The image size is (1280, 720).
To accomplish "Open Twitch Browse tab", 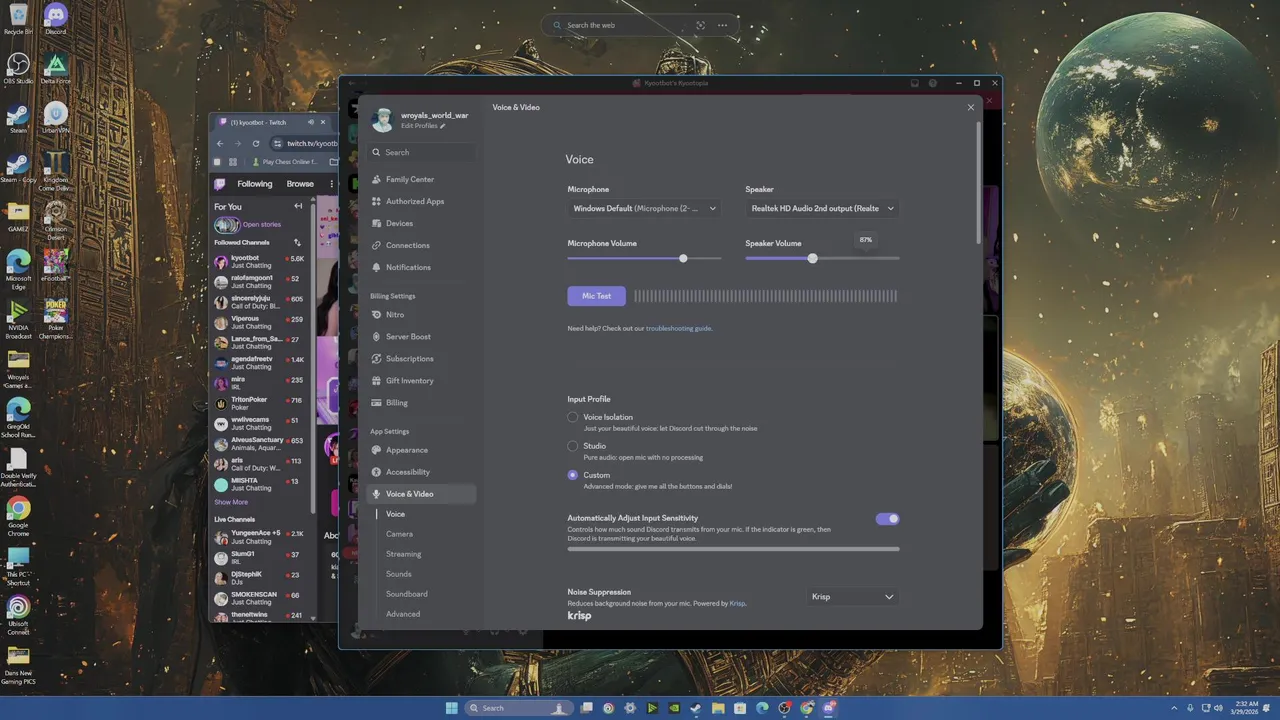I will pos(300,184).
